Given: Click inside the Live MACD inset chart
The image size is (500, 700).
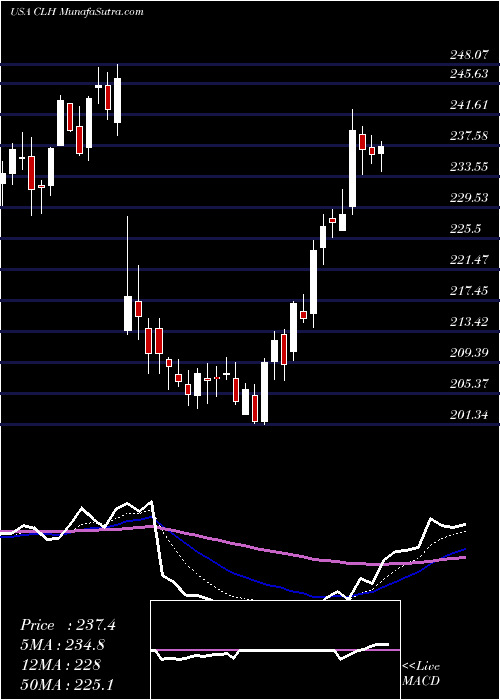Looking at the screenshot, I should 275,650.
